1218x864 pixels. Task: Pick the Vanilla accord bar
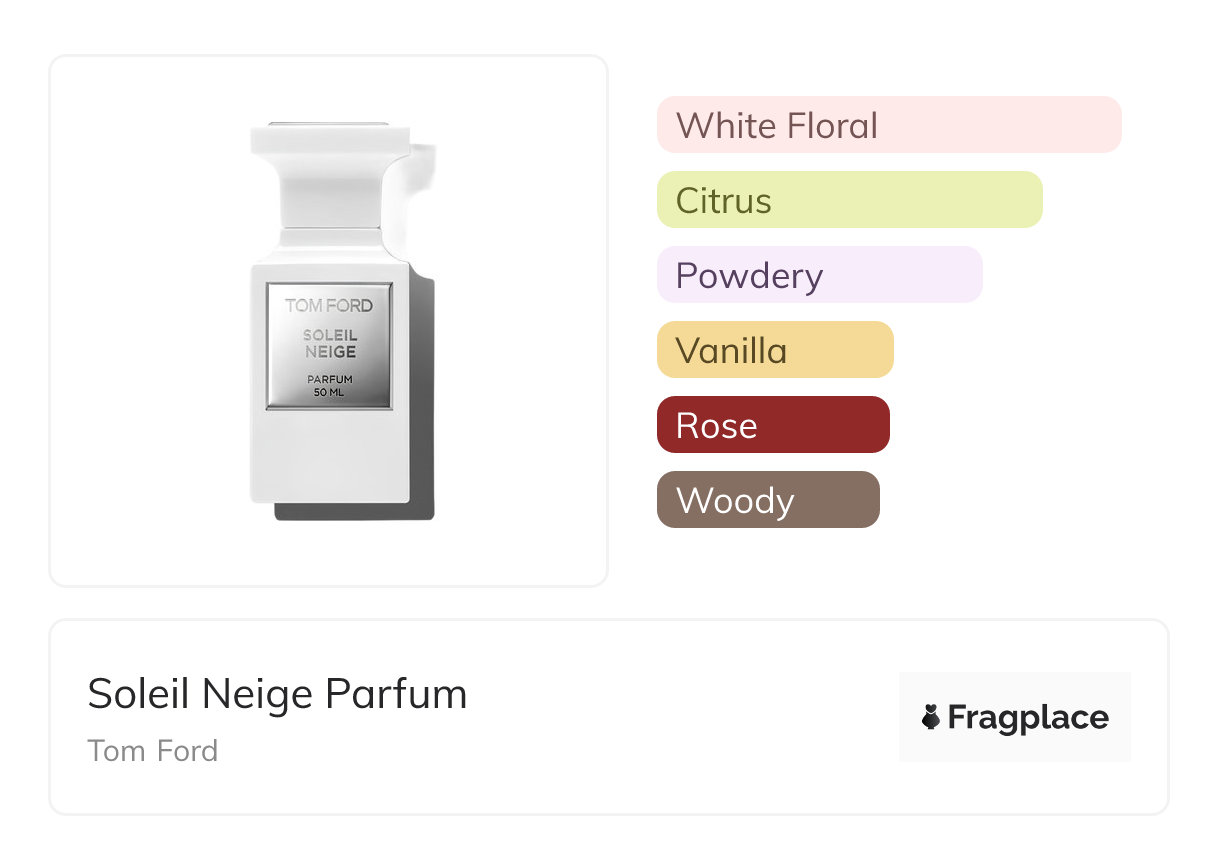774,350
